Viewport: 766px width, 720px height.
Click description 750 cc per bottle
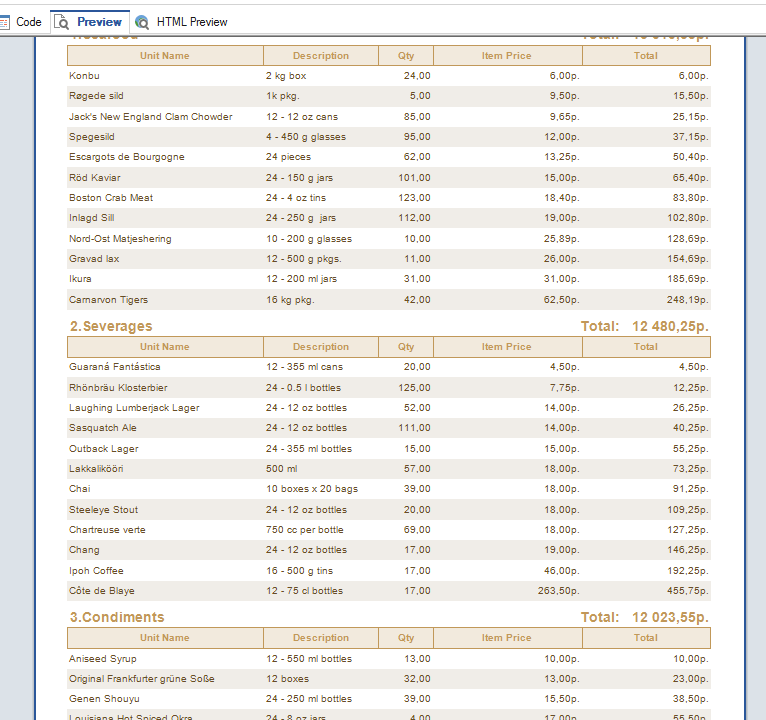305,530
